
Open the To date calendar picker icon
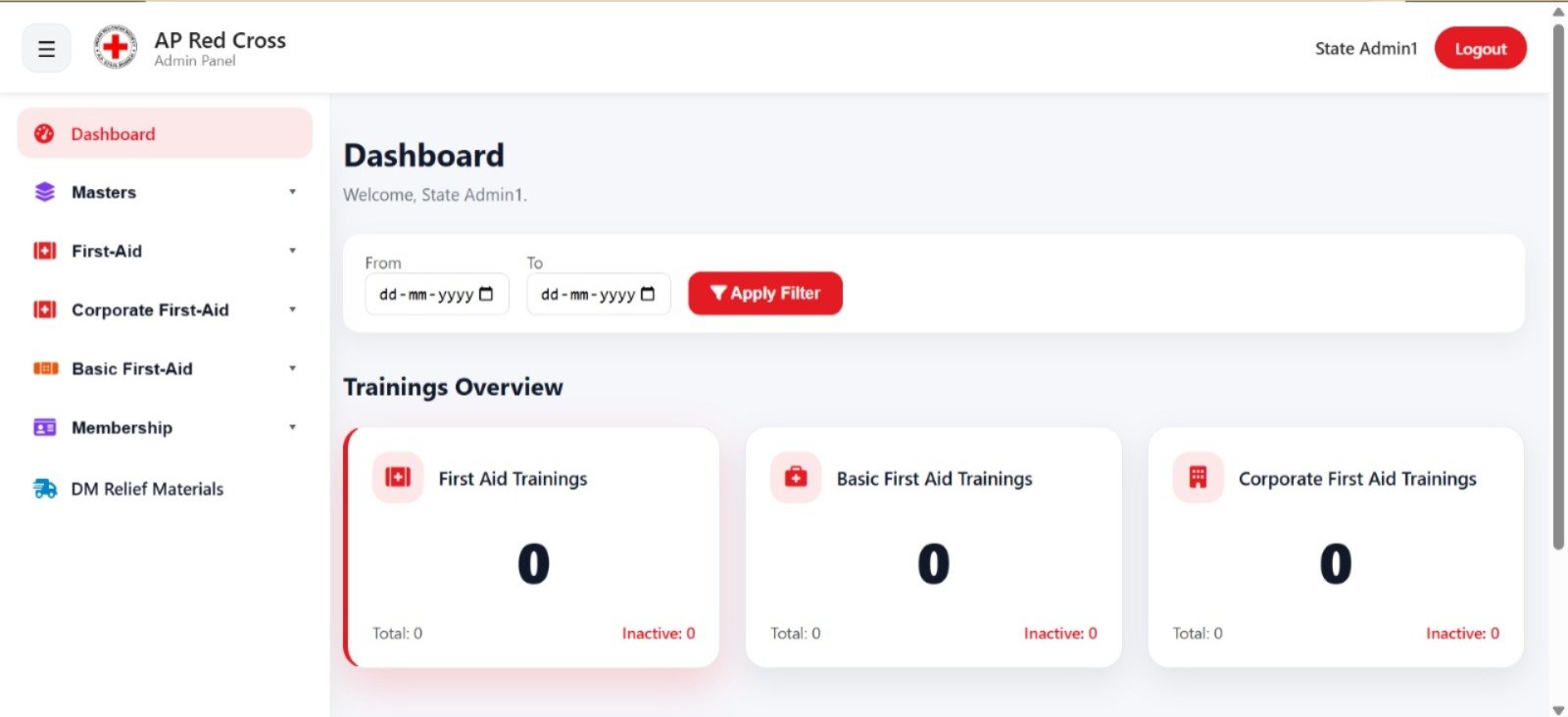648,294
